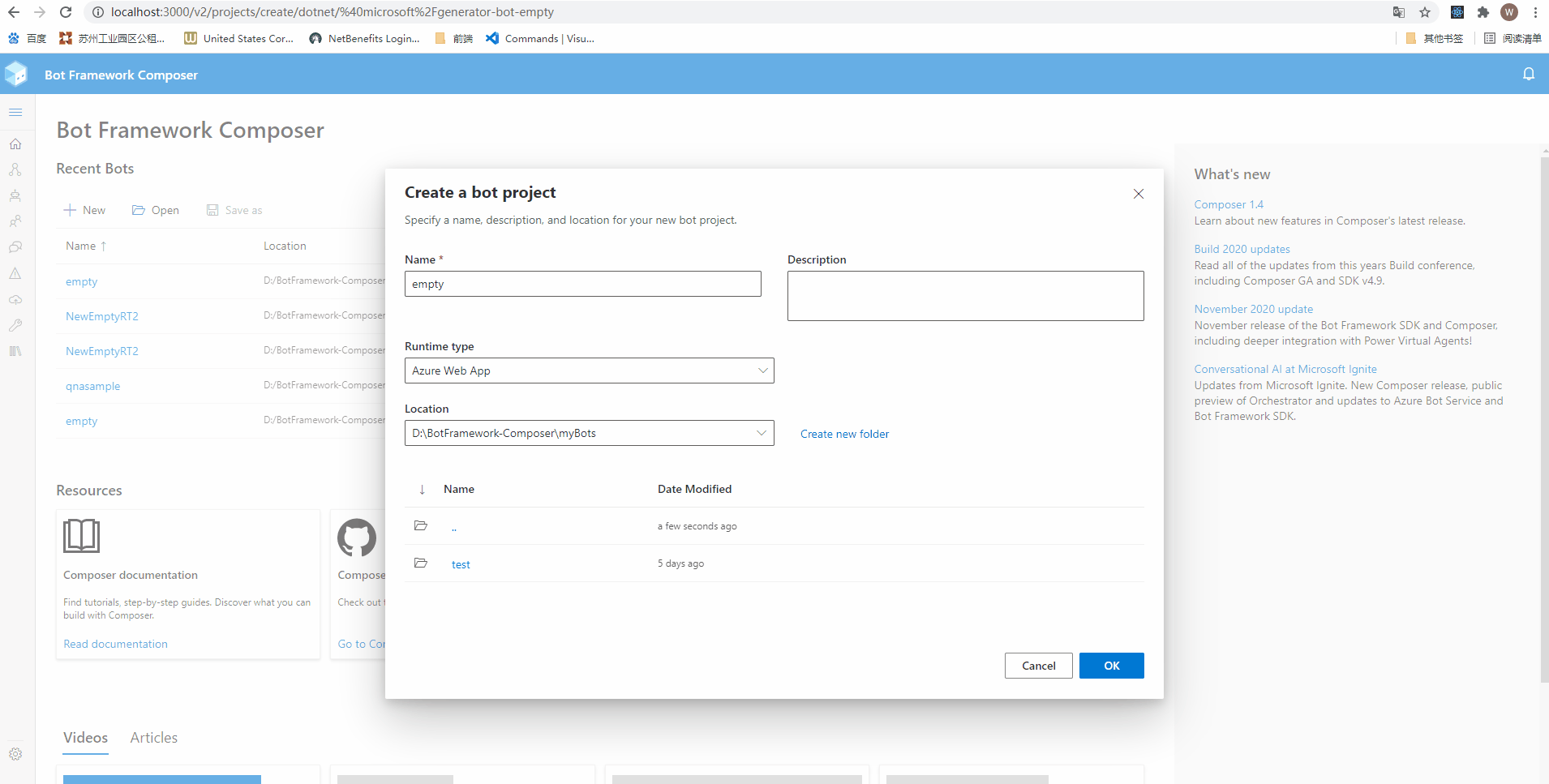The image size is (1549, 784).
Task: Open Package library books sidebar icon
Action: coord(15,351)
